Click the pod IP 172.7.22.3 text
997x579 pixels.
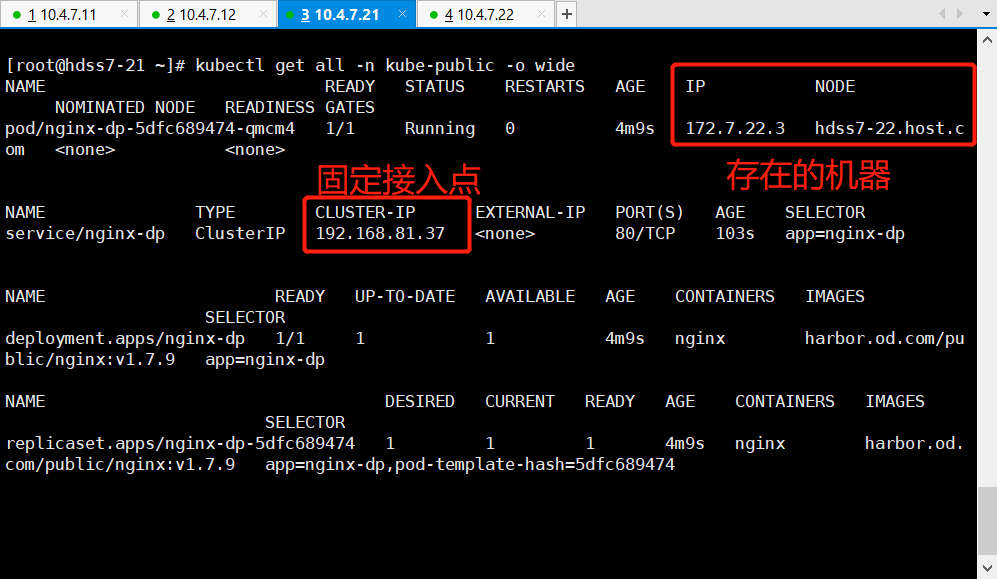pos(735,128)
